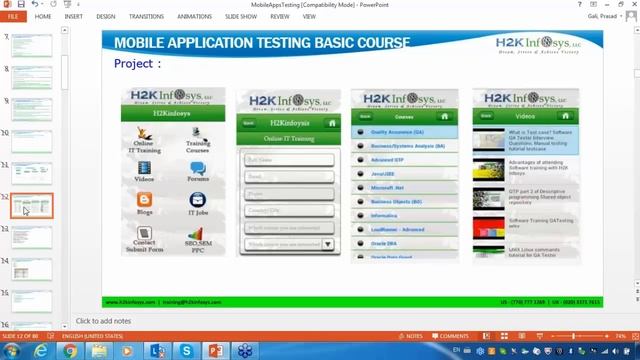Expand Customize Quick Access Toolbar arrow
Screen dimensions: 640x360
tap(78, 4)
